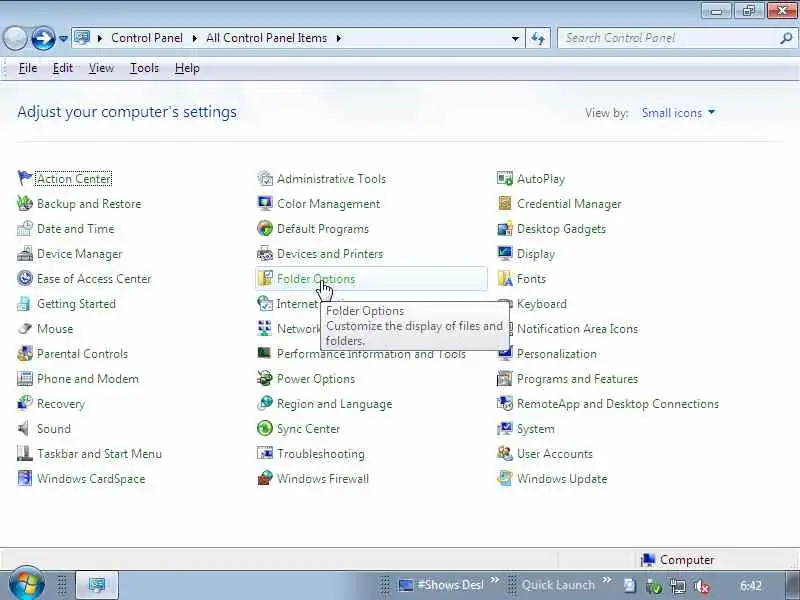Open the Display settings link
The width and height of the screenshot is (800, 600).
pyautogui.click(x=536, y=254)
